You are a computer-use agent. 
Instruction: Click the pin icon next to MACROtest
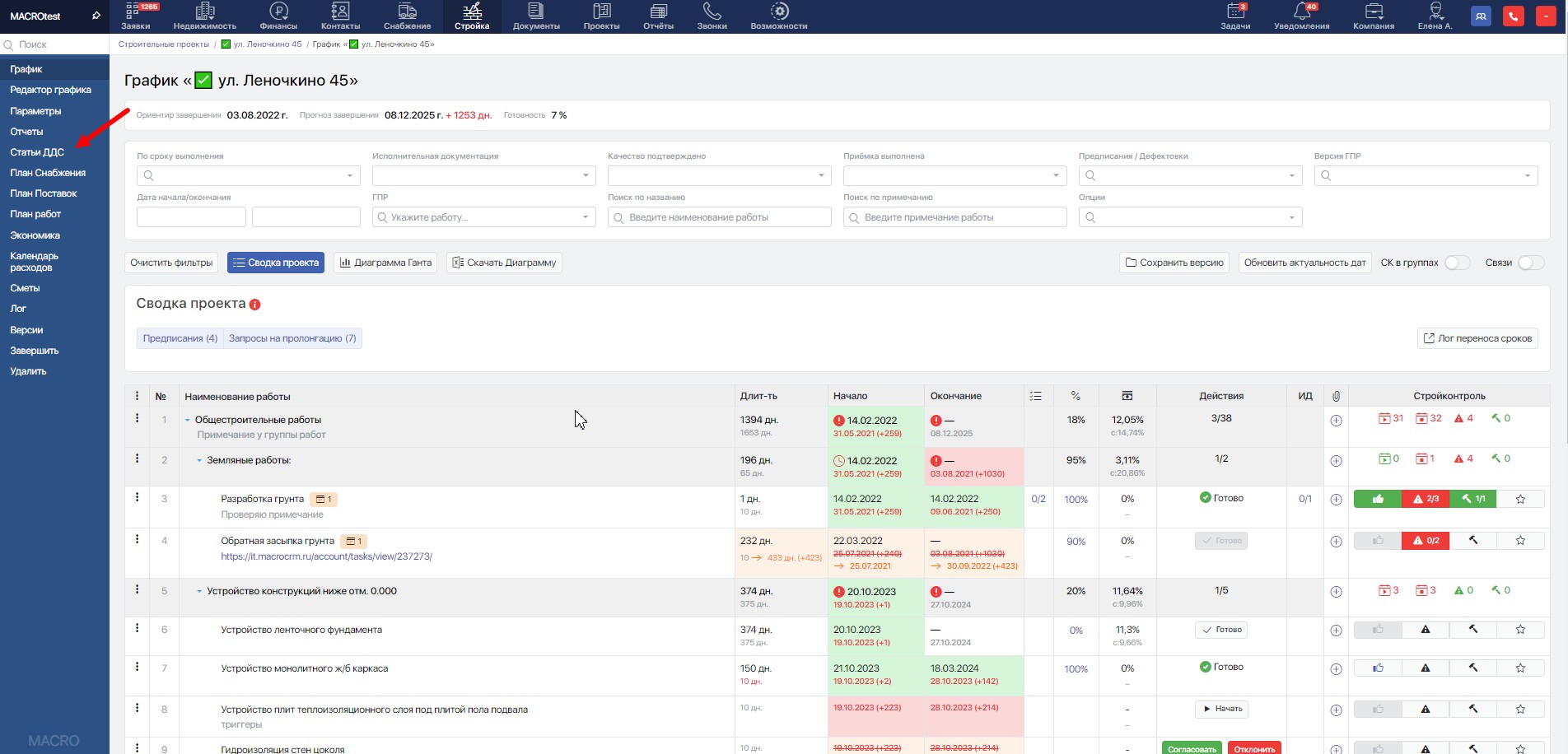[x=96, y=16]
